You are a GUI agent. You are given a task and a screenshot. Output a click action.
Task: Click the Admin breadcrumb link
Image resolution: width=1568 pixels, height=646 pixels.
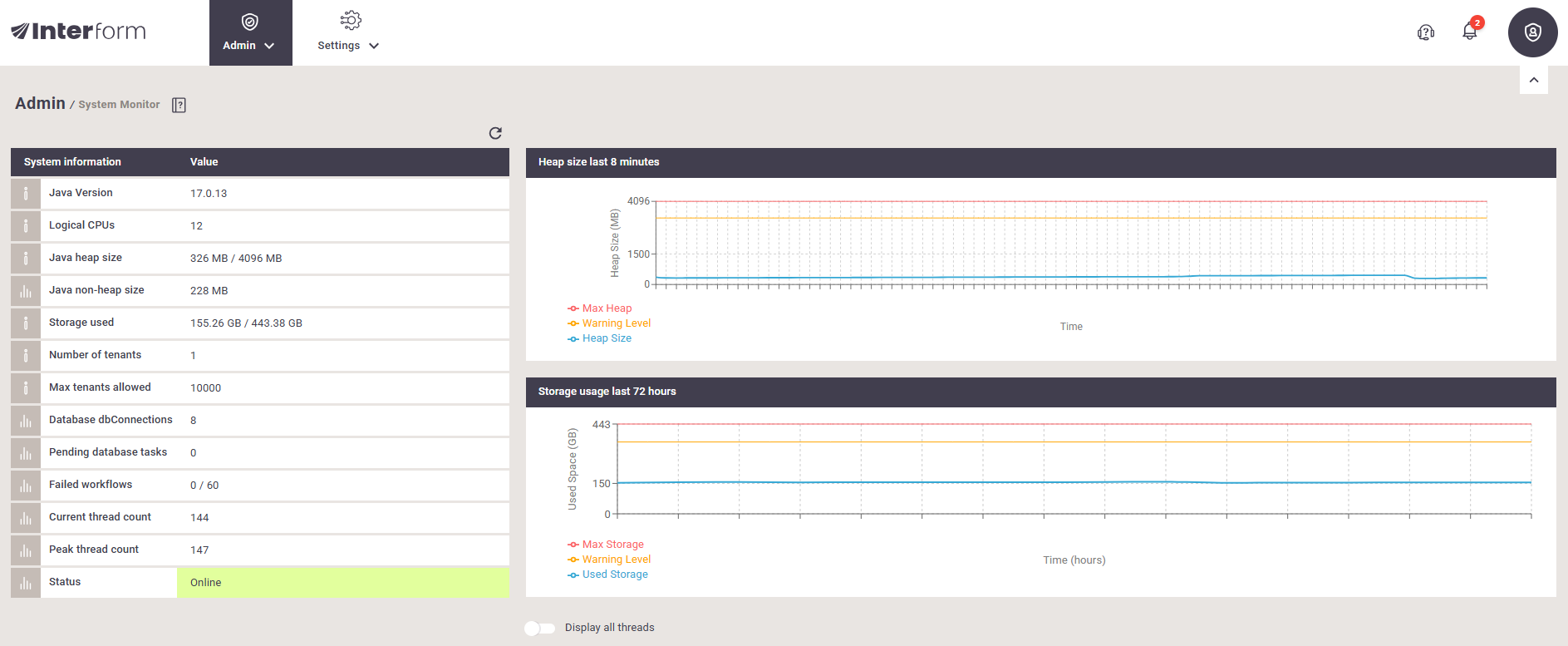(x=40, y=103)
